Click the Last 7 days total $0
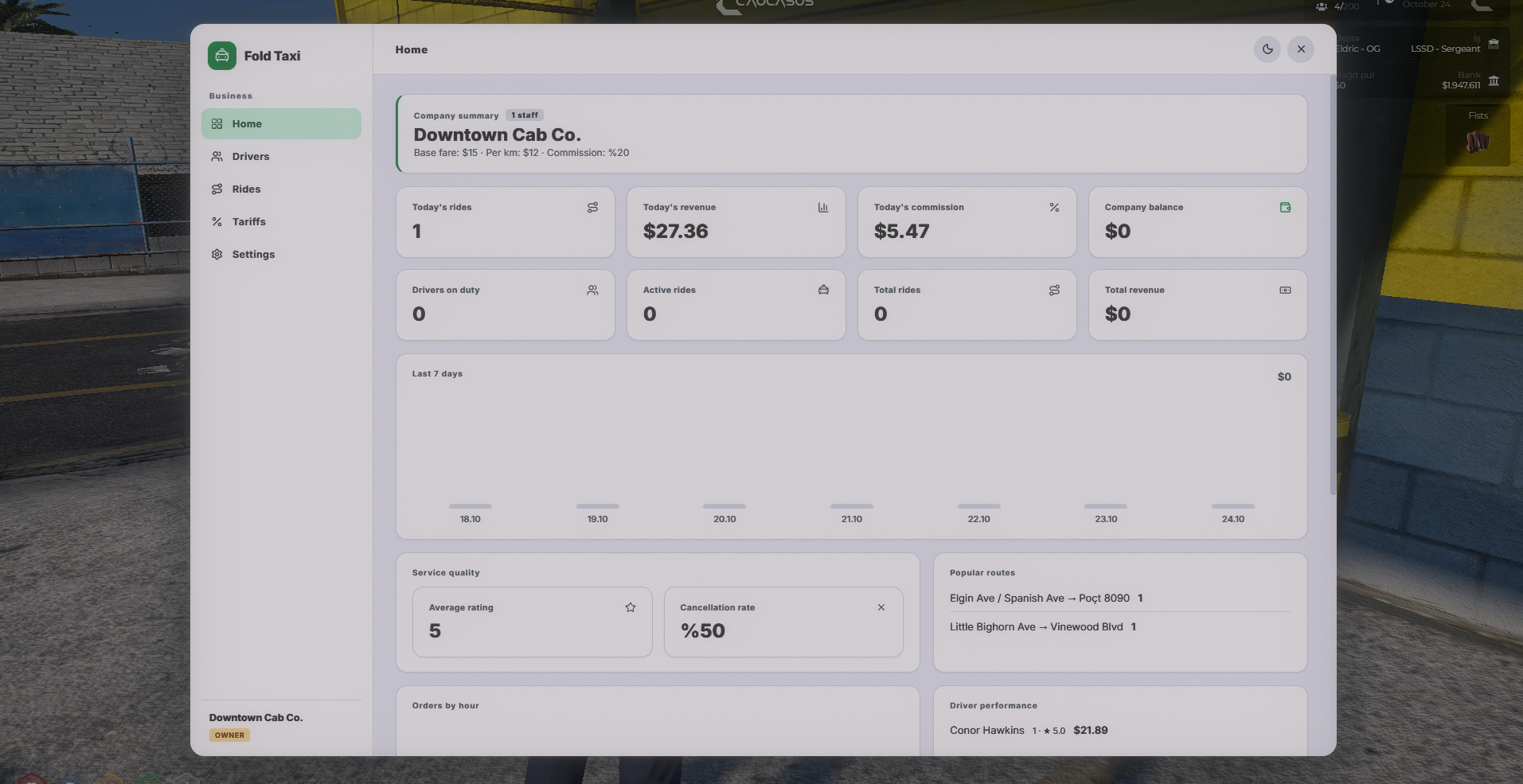This screenshot has width=1523, height=784. (x=1284, y=377)
